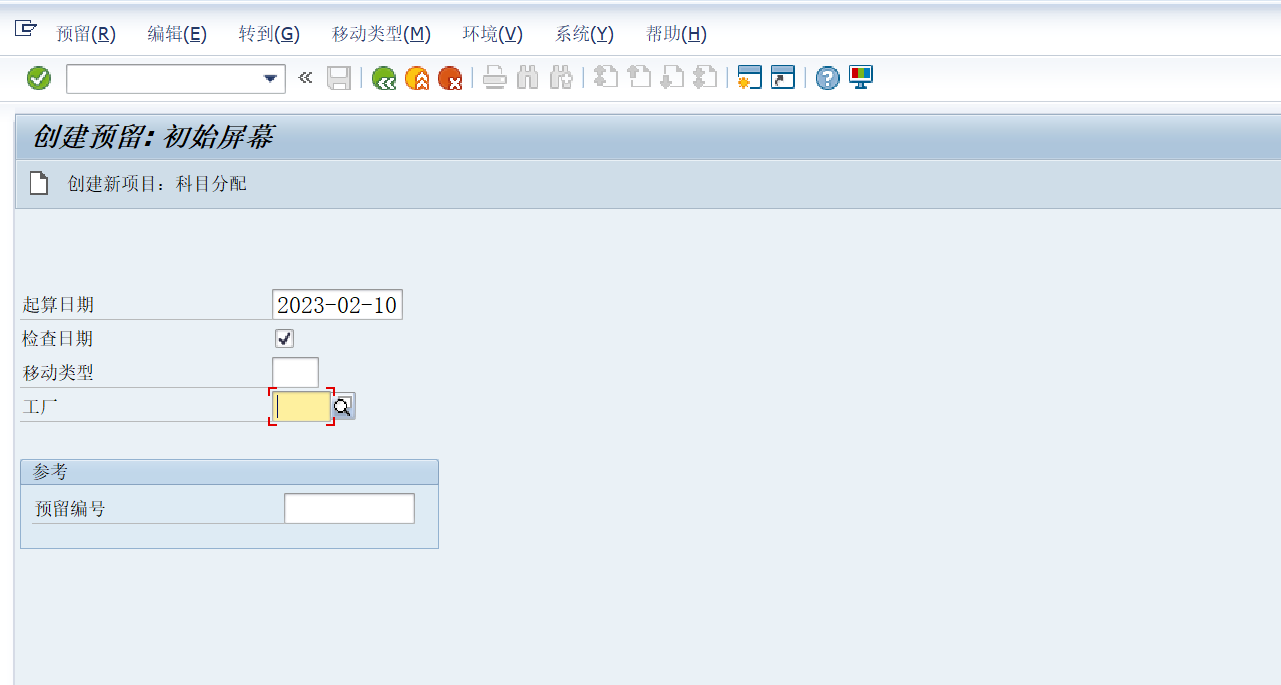Click 创建新项目：科目分配 button
Screen dimensions: 1281x685
[x=137, y=184]
